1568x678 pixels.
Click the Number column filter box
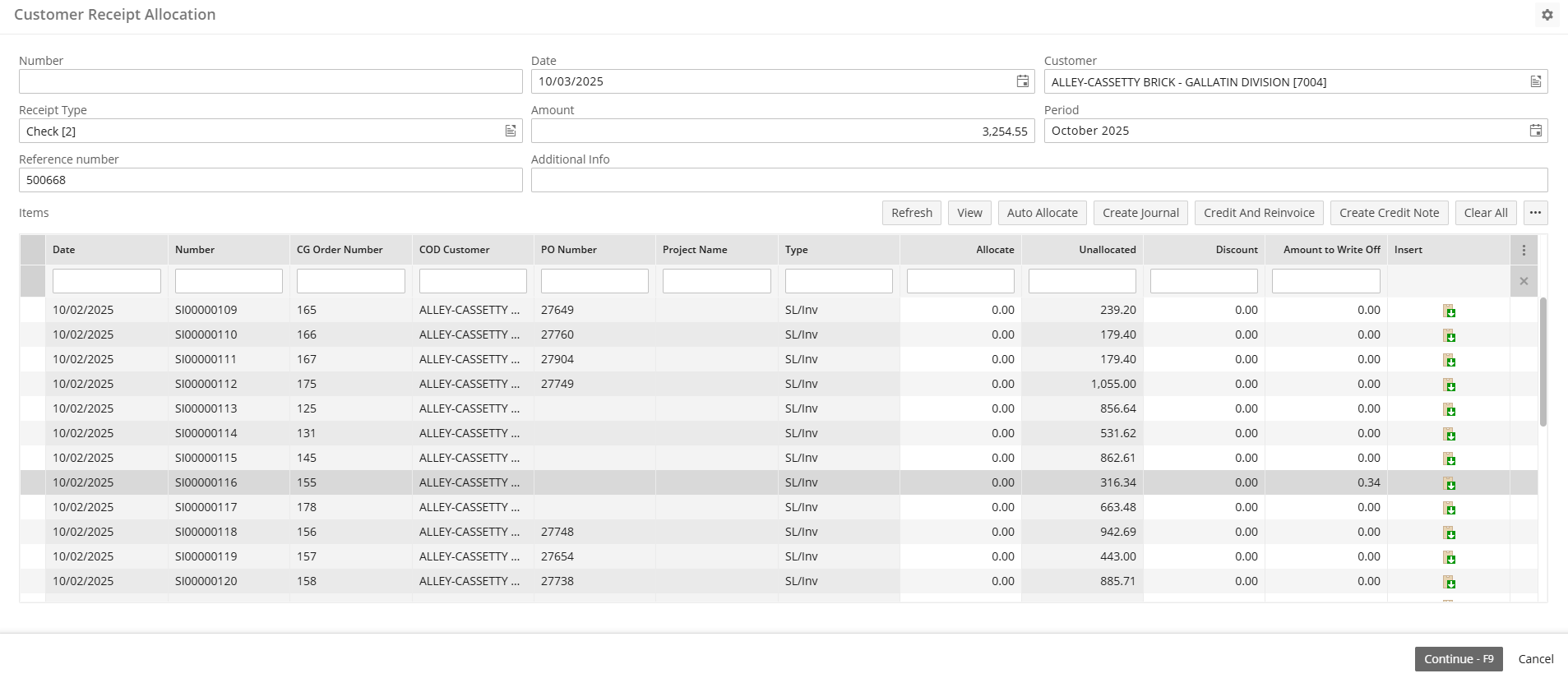click(x=229, y=281)
